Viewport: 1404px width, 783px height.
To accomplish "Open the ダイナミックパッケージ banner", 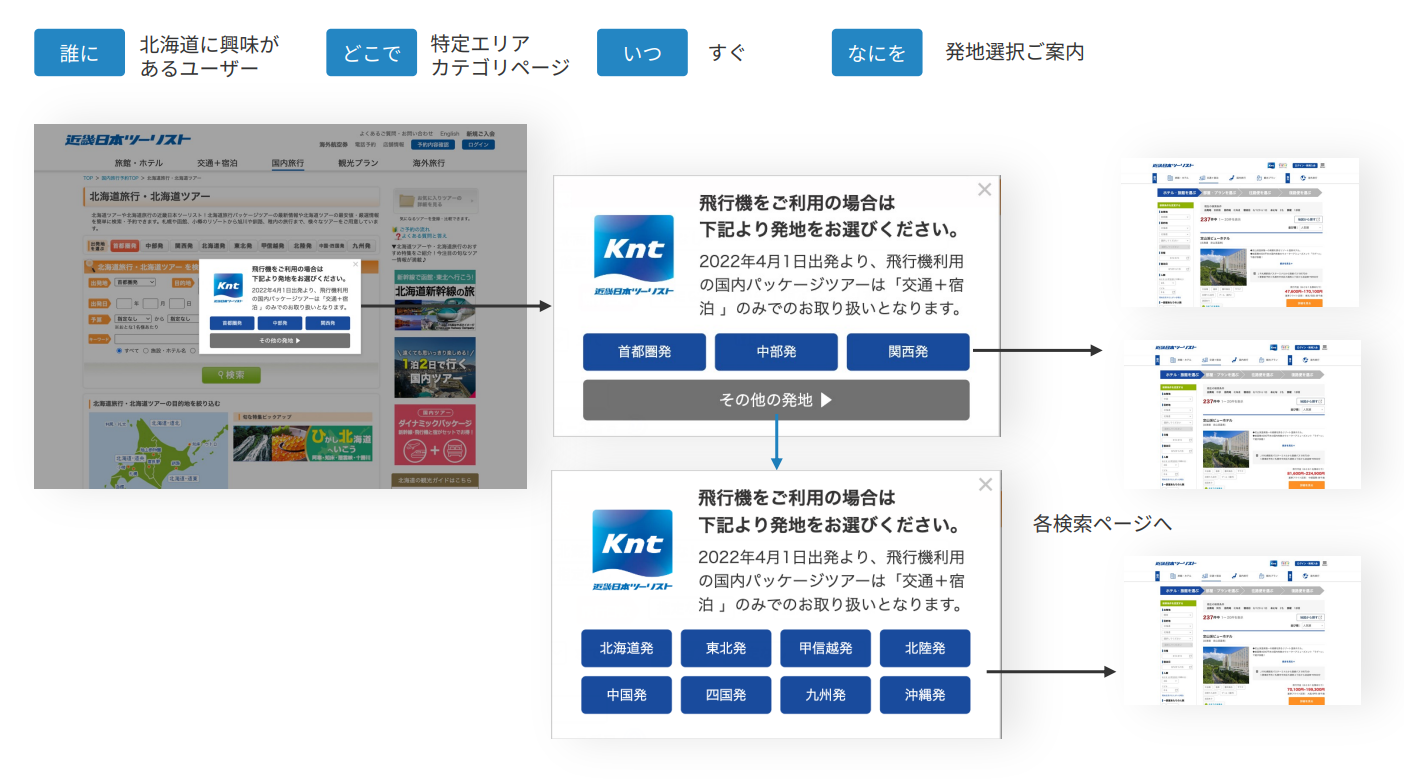I will click(434, 434).
